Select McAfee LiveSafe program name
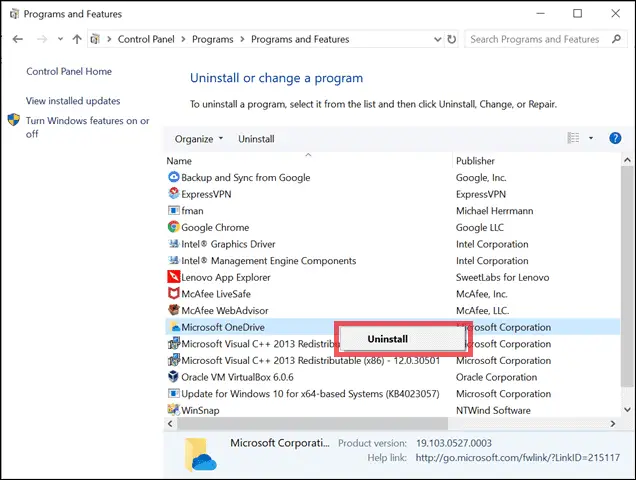Viewport: 636px width, 480px height. [x=216, y=294]
